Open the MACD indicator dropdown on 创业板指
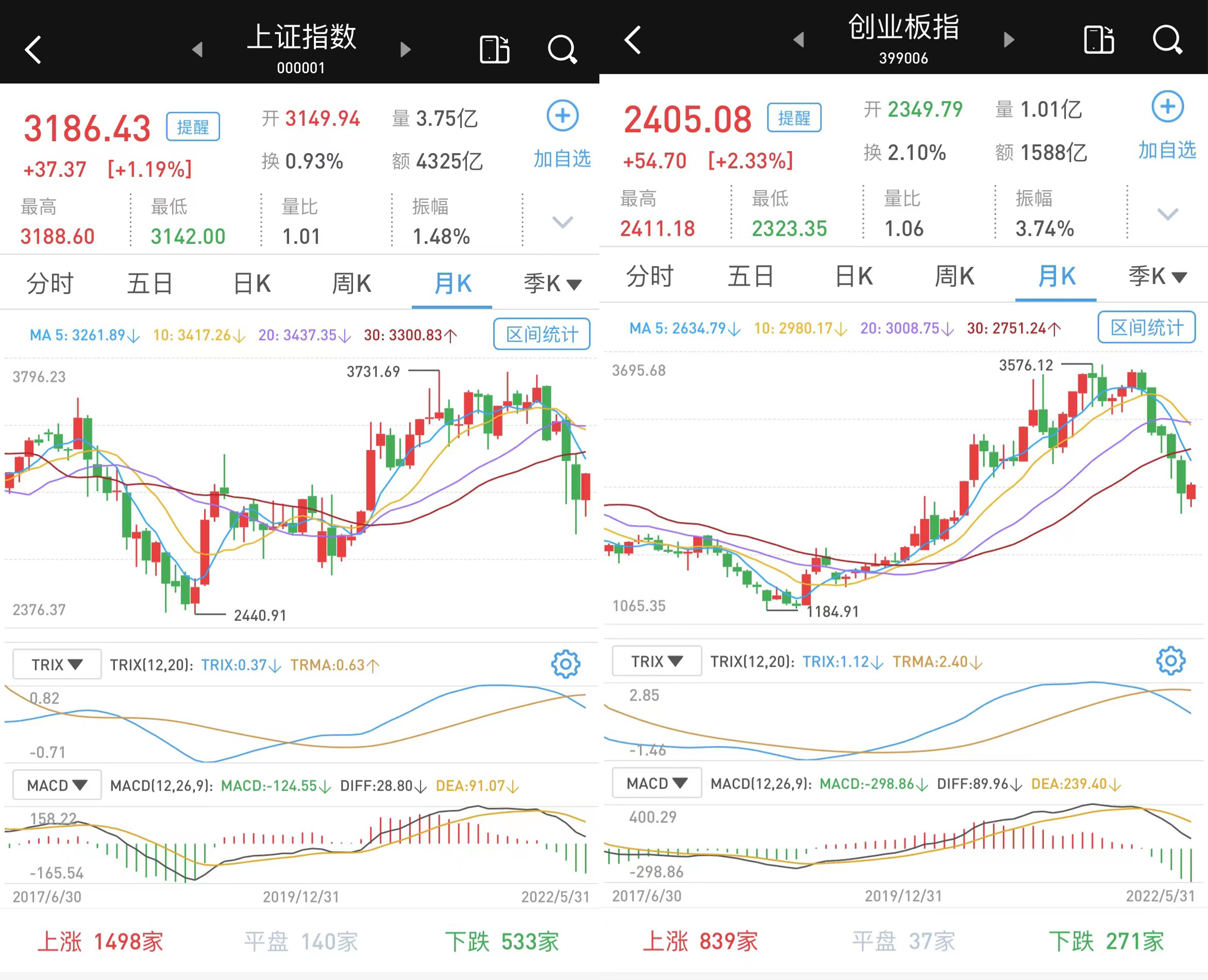1208x980 pixels. coord(657,783)
